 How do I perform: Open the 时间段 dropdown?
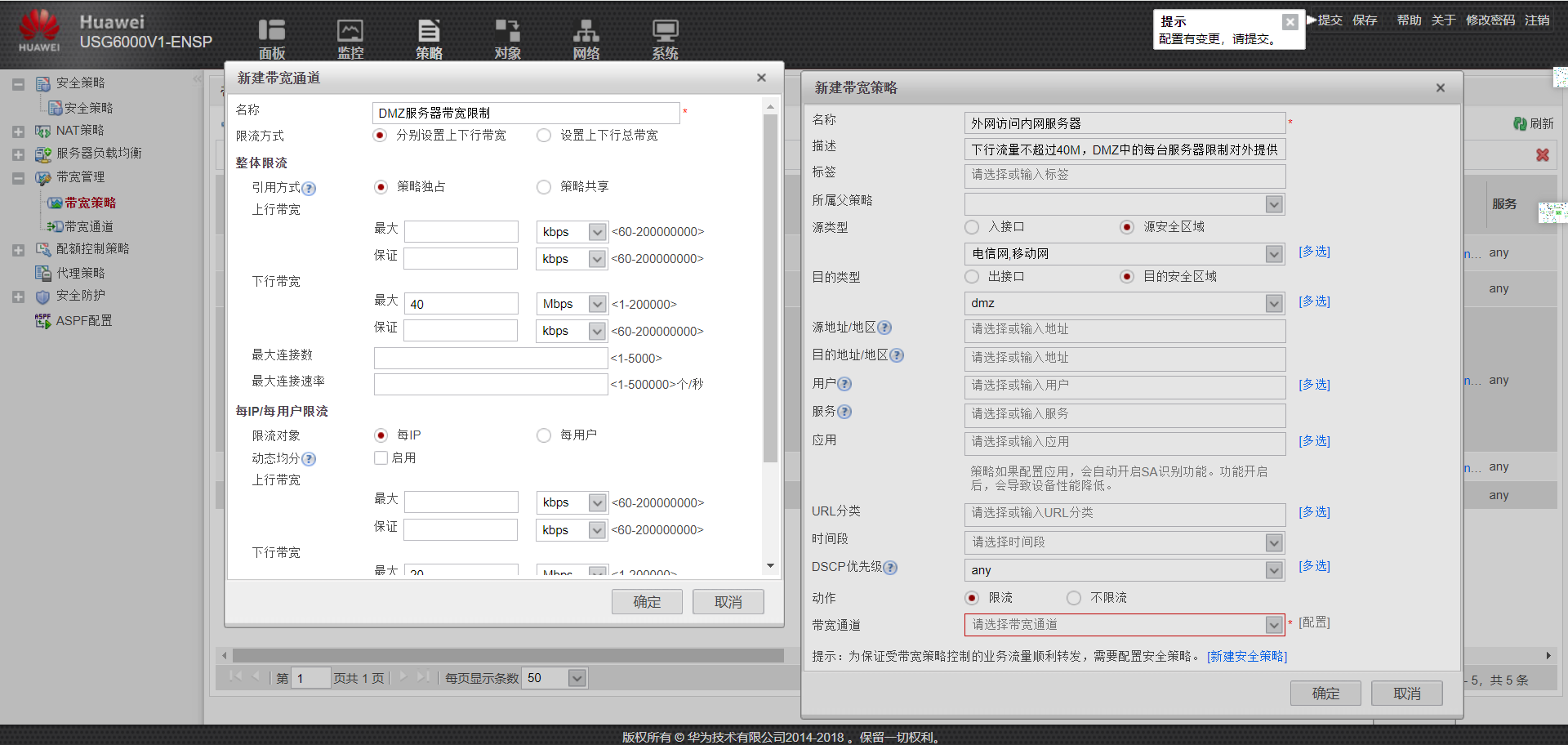coord(1274,543)
